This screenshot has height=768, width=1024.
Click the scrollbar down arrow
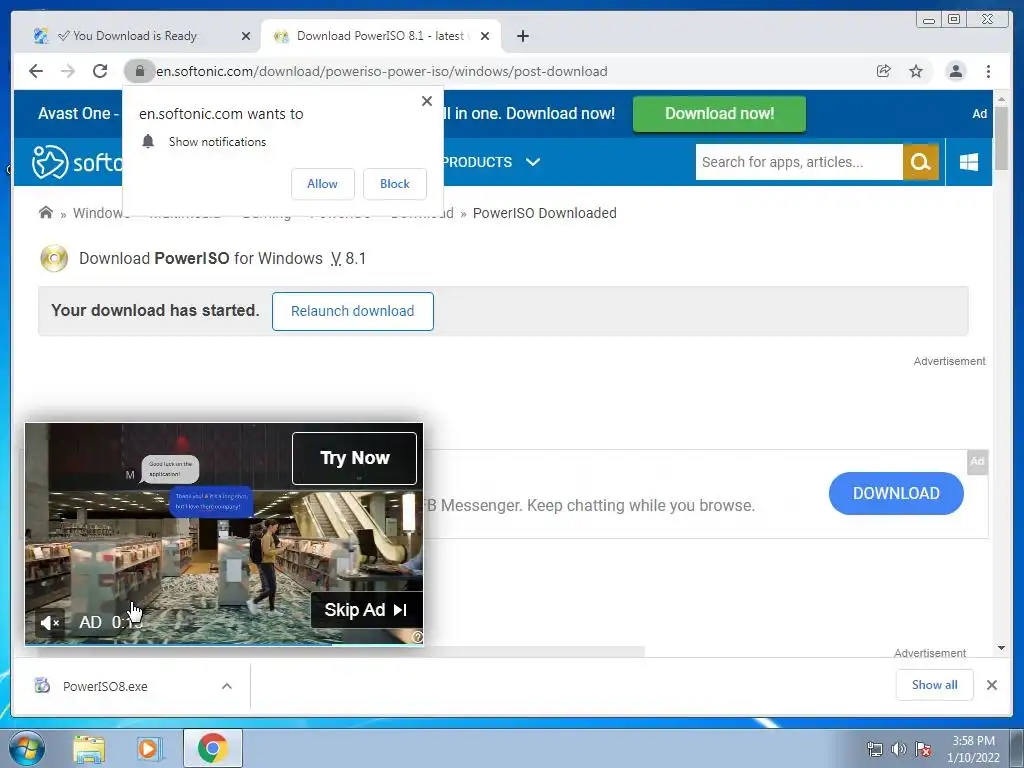click(x=1001, y=648)
